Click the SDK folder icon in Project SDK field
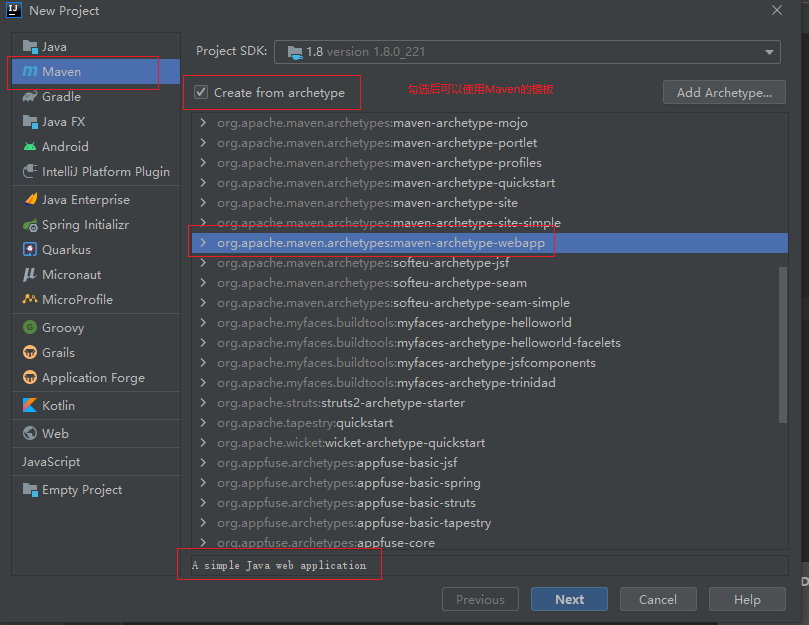The image size is (809, 625). click(x=295, y=52)
